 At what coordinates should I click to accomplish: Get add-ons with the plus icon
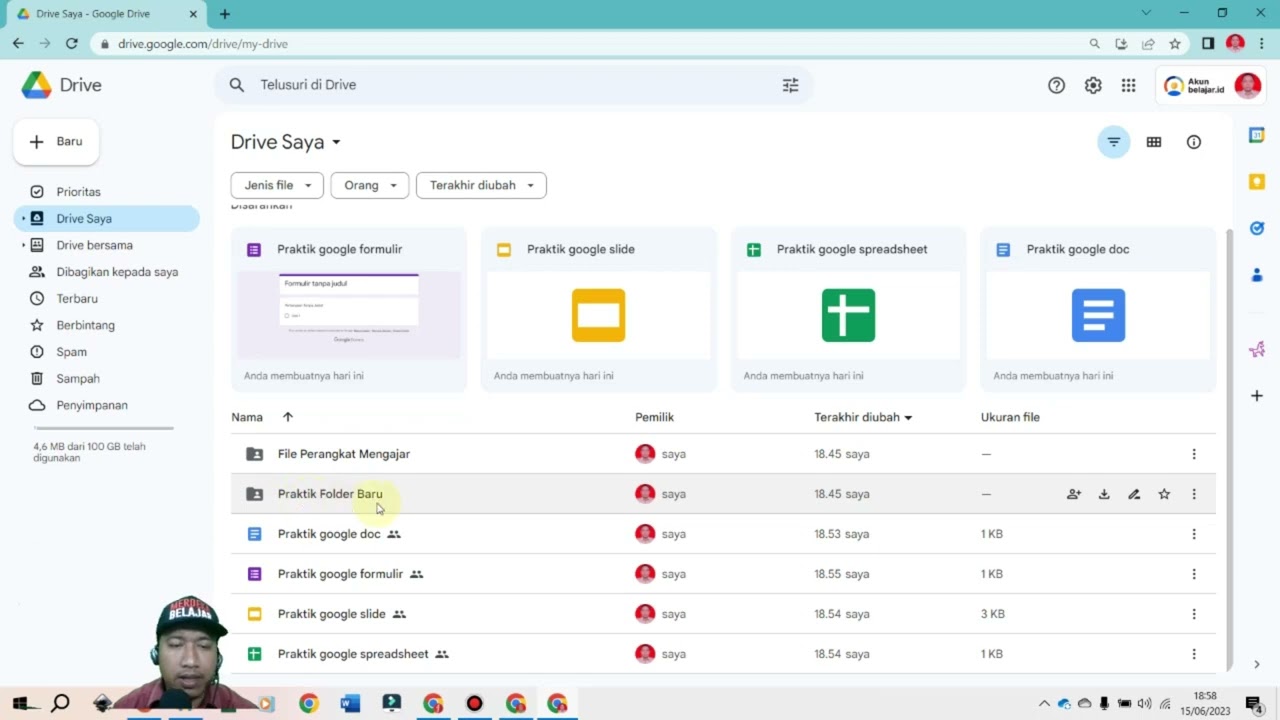pos(1257,396)
